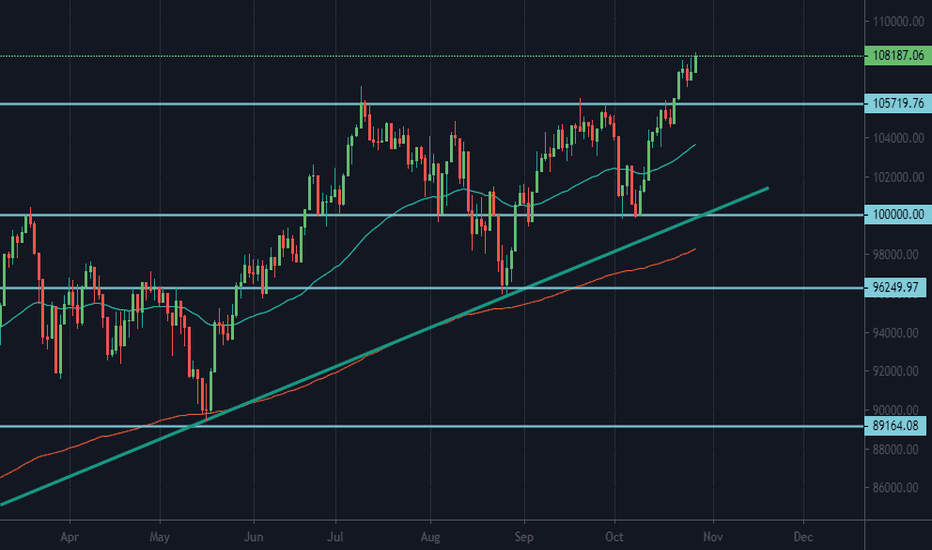The height and width of the screenshot is (550, 932).
Task: Select the 96249.97 horizontal line price label
Action: (x=895, y=288)
